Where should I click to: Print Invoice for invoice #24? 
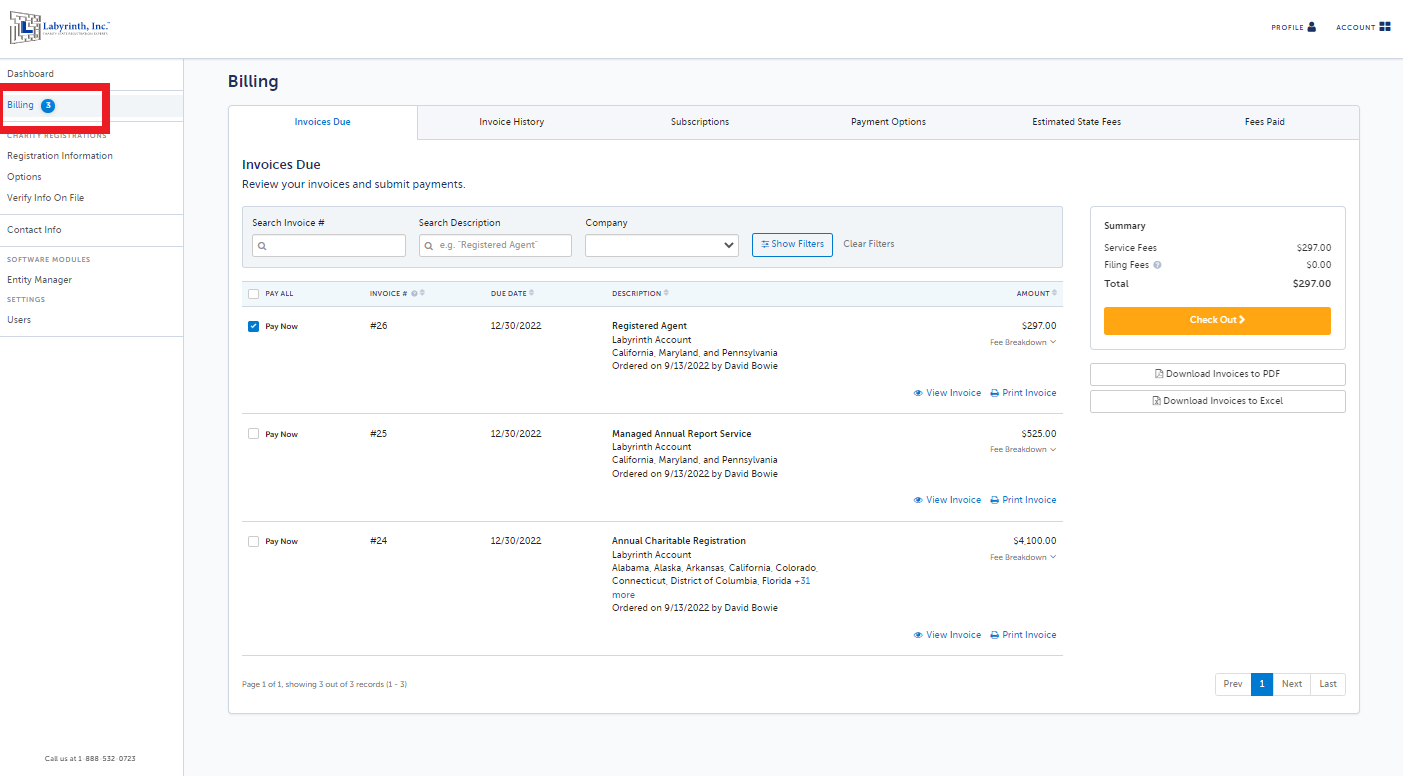click(1023, 635)
